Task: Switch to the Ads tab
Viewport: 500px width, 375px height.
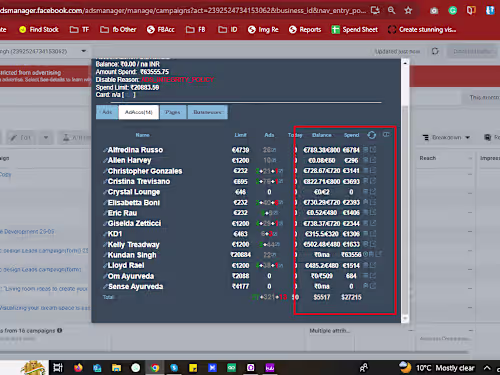Action: pos(107,112)
